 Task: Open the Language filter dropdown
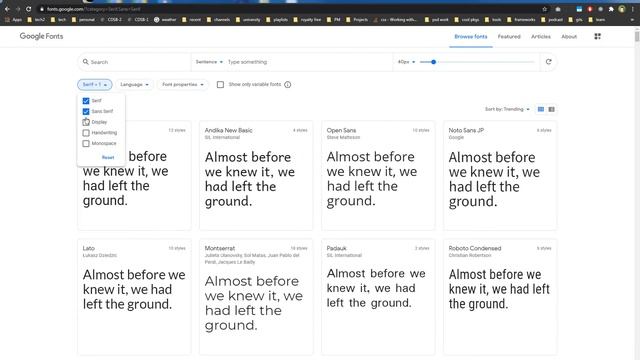(134, 84)
